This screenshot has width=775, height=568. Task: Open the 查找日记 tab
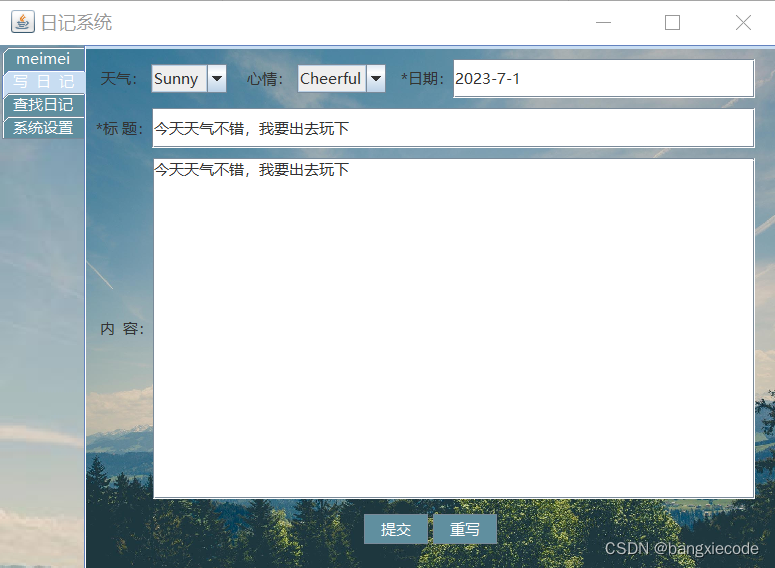[x=43, y=105]
